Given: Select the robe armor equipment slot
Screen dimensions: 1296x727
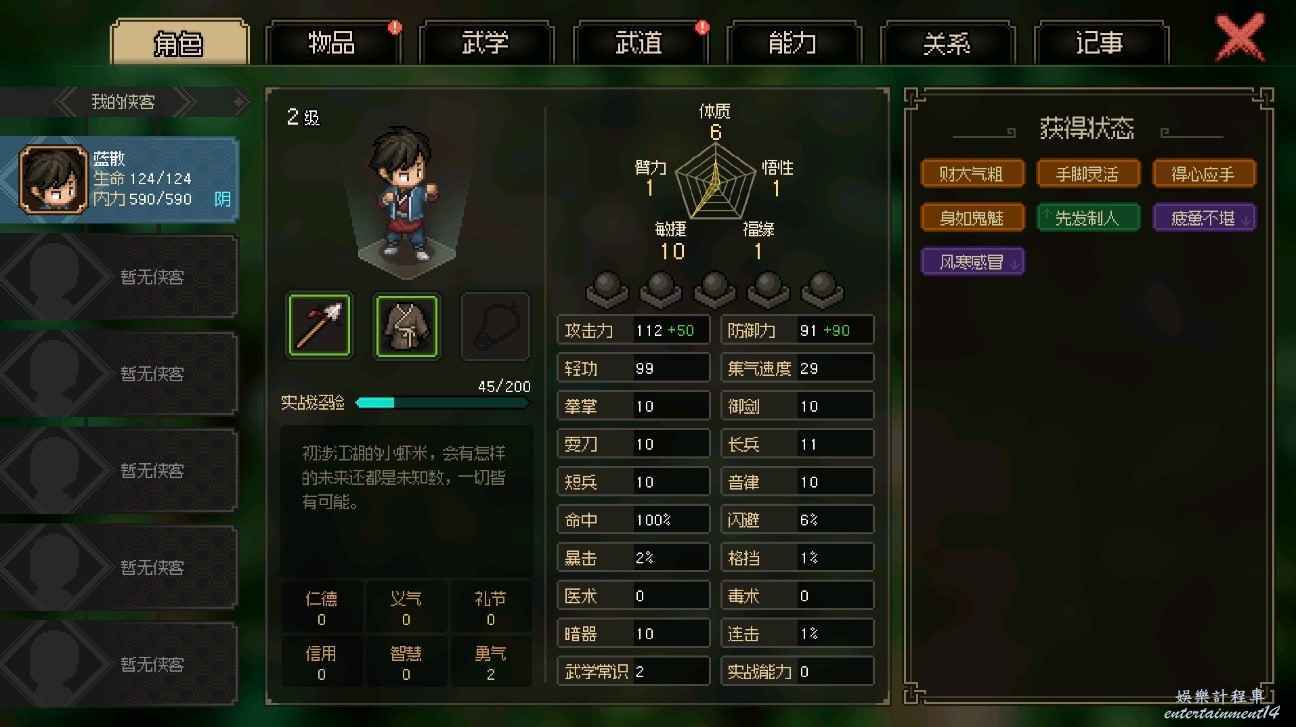Looking at the screenshot, I should (x=406, y=326).
